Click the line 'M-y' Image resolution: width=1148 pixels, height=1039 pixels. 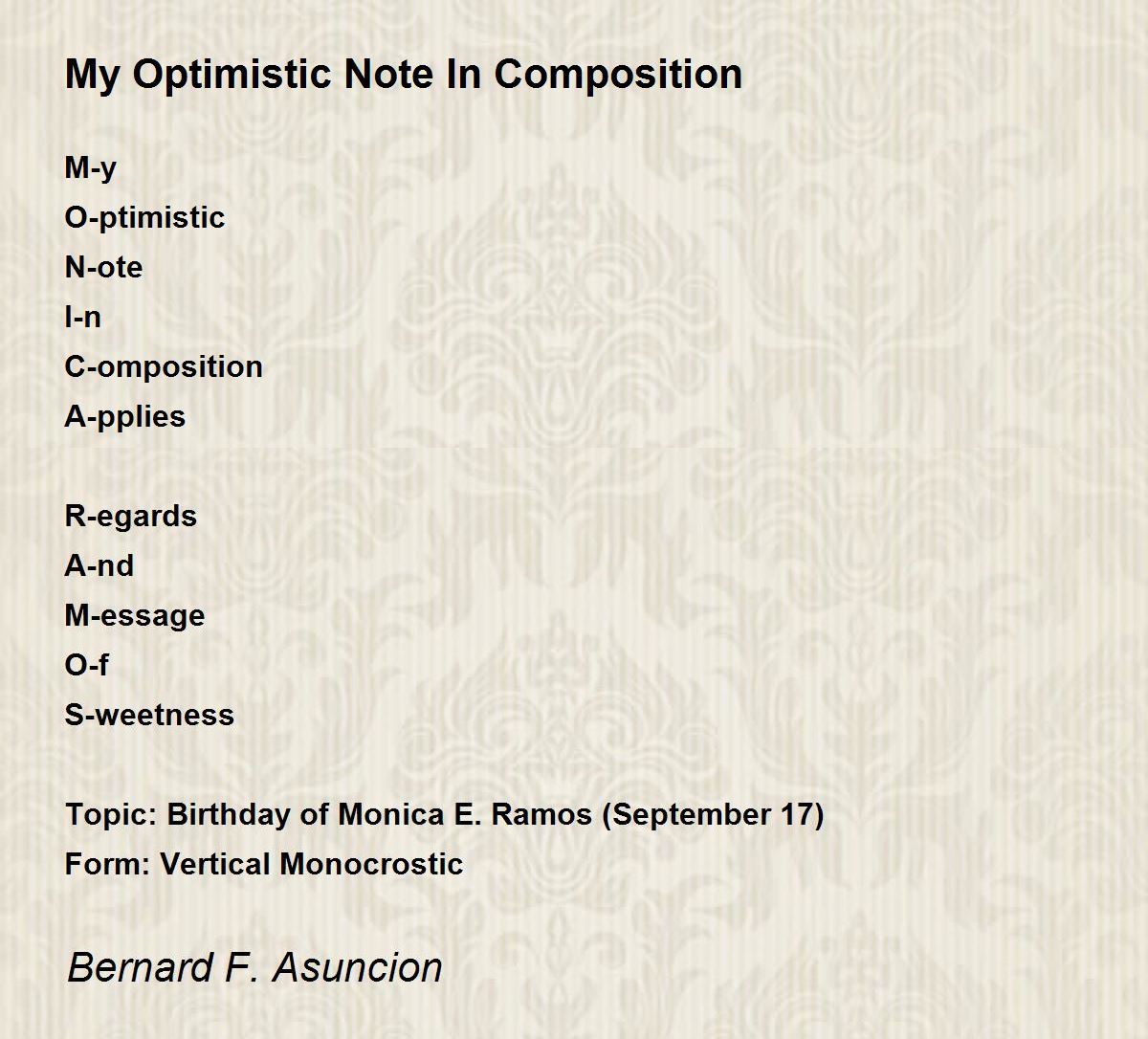pos(91,168)
